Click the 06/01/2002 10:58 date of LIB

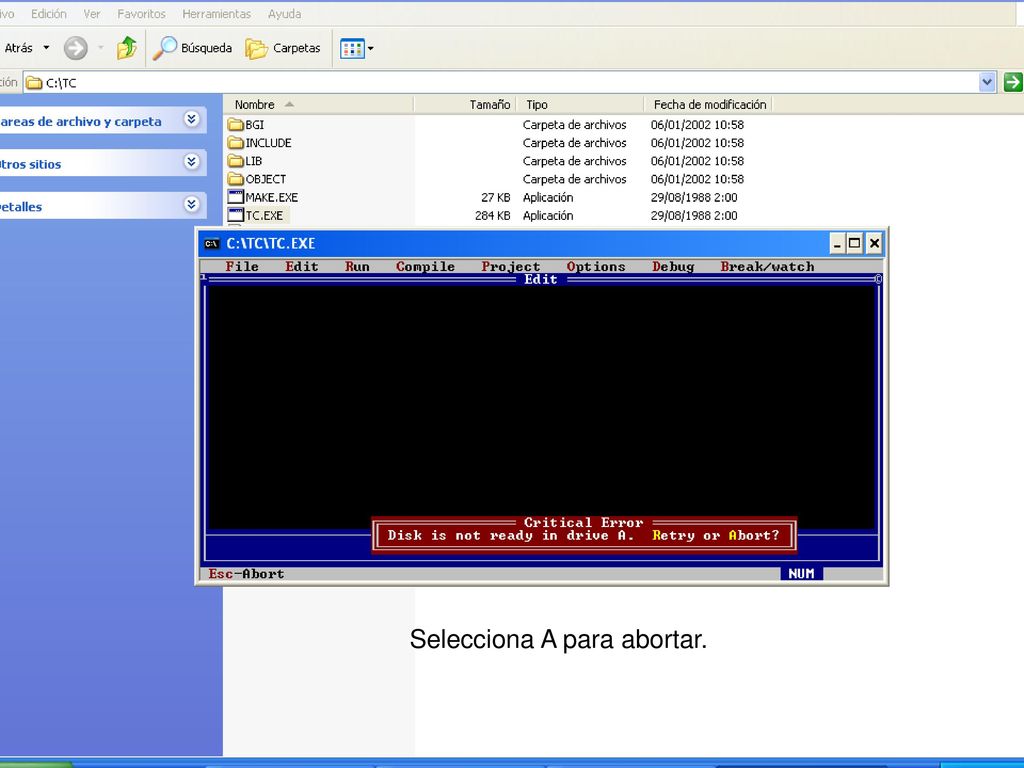click(x=697, y=161)
